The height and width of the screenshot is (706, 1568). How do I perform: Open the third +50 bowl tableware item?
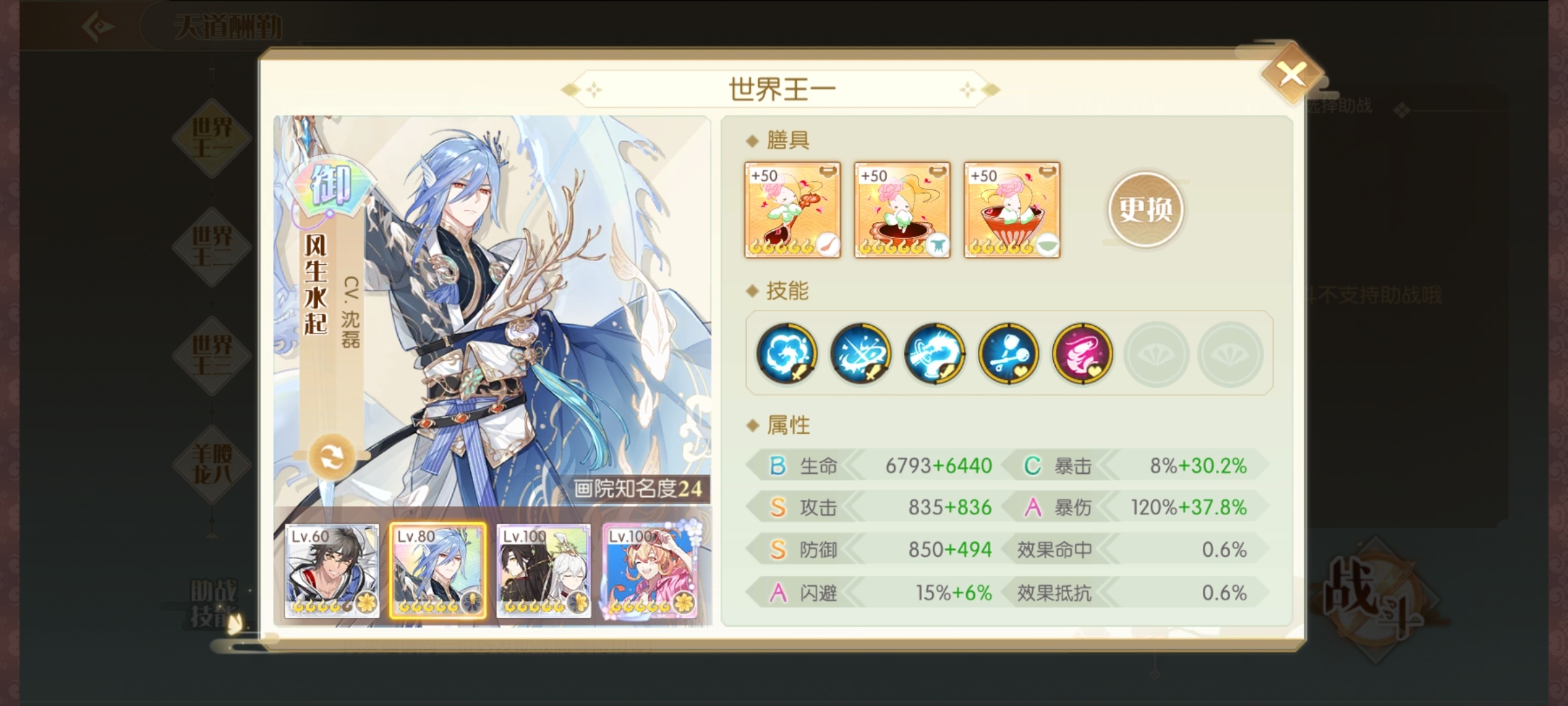(x=1012, y=210)
